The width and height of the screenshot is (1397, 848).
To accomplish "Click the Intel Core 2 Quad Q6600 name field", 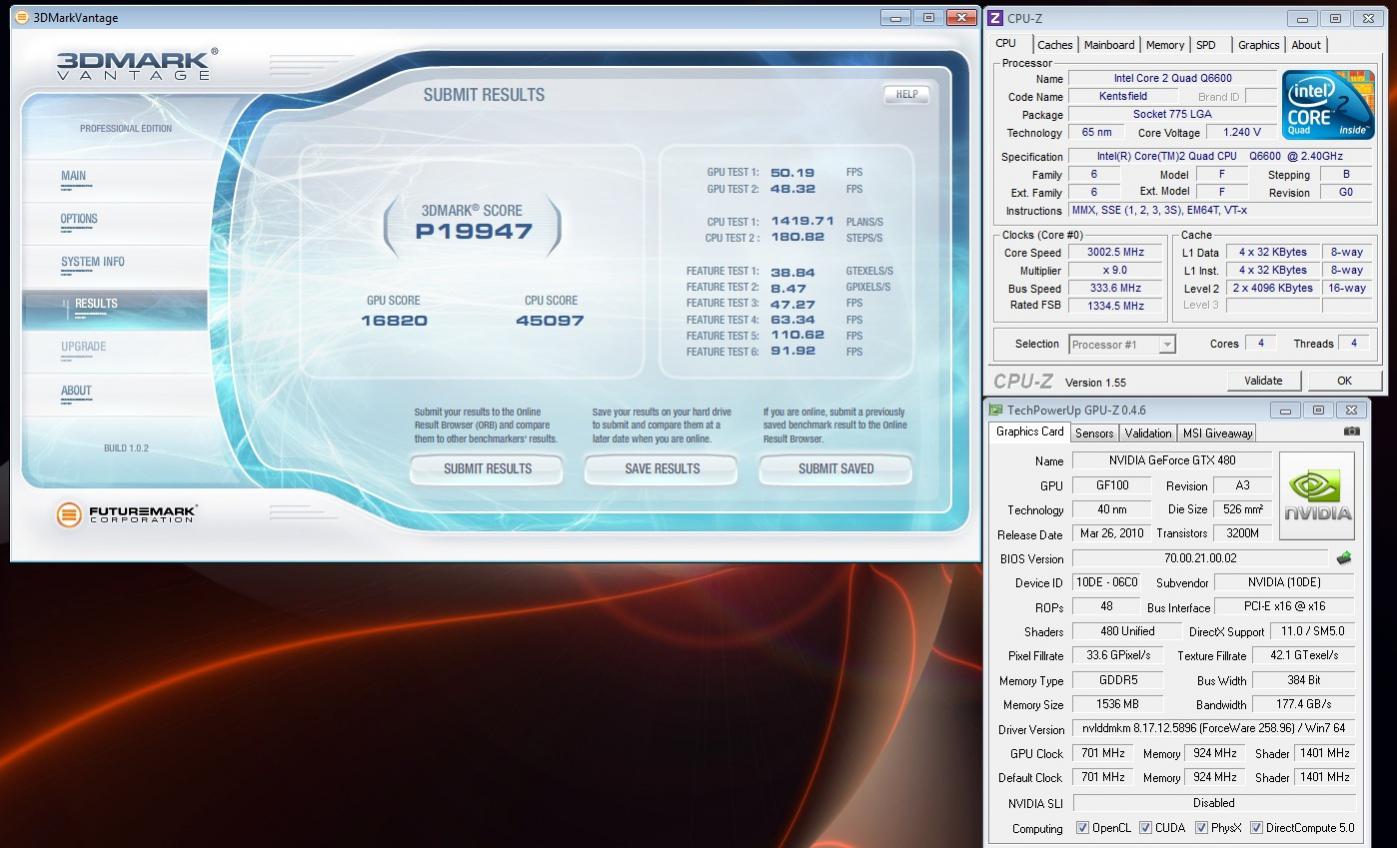I will (1172, 78).
